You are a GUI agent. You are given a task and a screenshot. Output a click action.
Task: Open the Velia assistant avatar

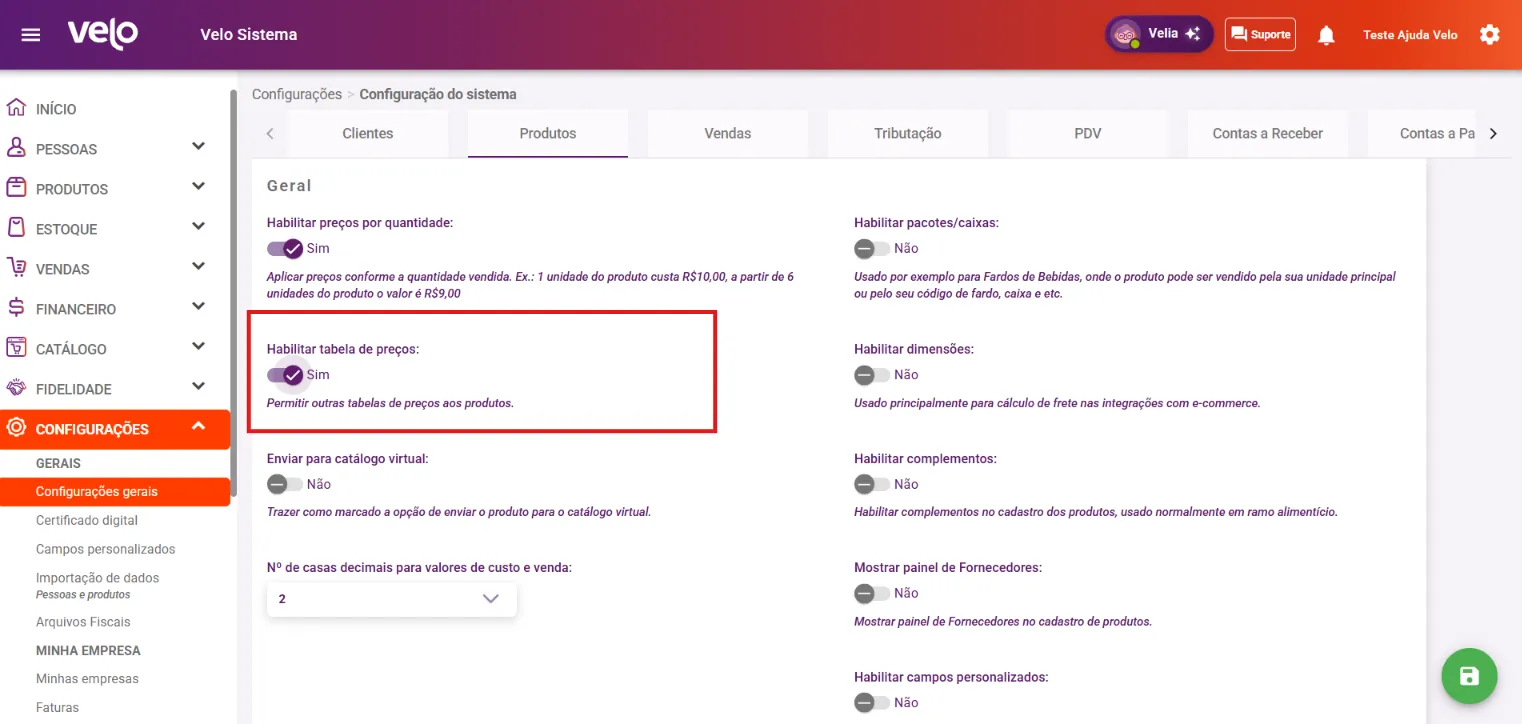coord(1127,34)
